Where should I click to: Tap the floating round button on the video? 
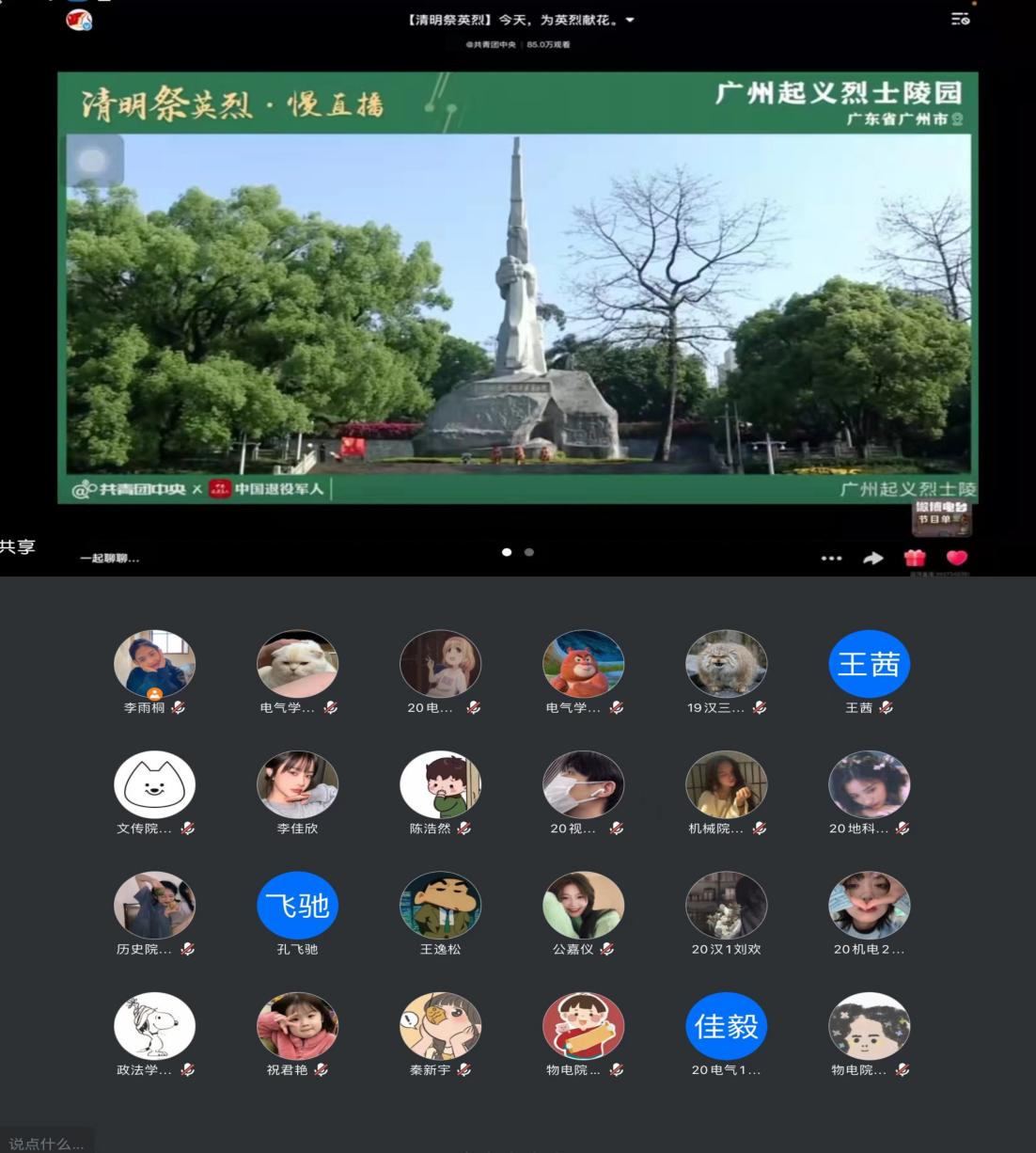click(x=92, y=161)
